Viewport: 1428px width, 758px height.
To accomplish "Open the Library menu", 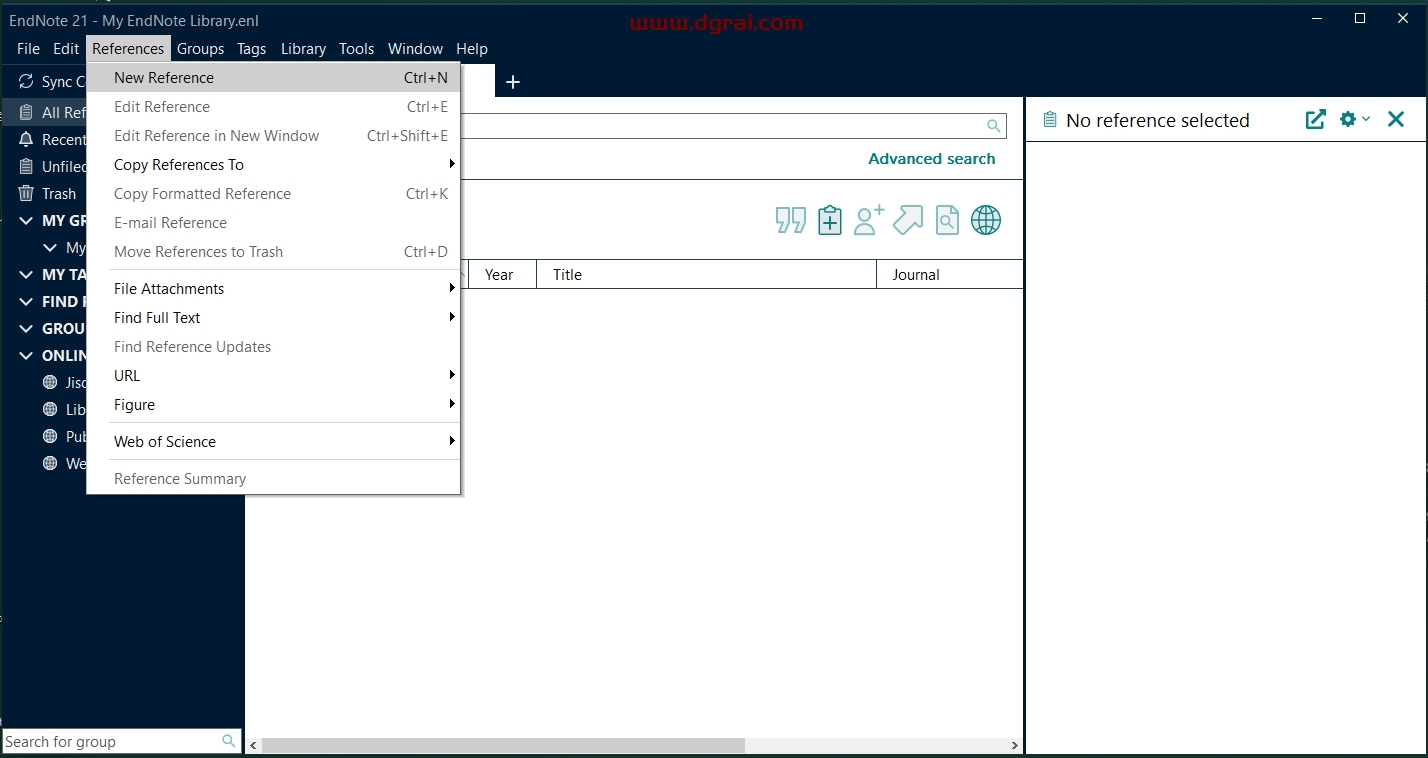I will click(303, 48).
